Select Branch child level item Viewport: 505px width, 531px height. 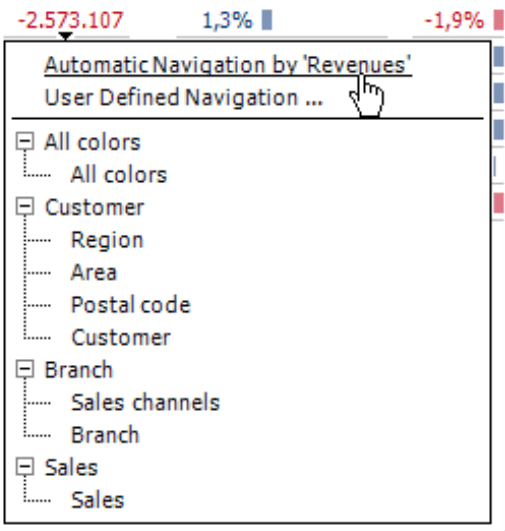pyautogui.click(x=105, y=435)
